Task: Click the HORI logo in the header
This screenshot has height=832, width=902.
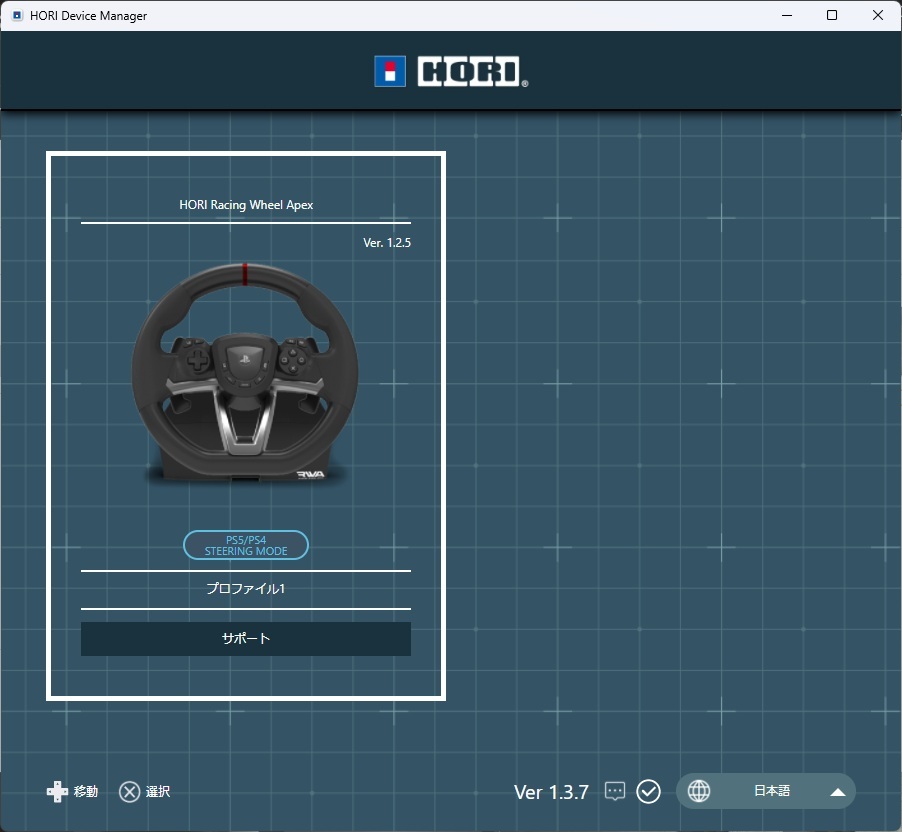Action: (x=450, y=71)
